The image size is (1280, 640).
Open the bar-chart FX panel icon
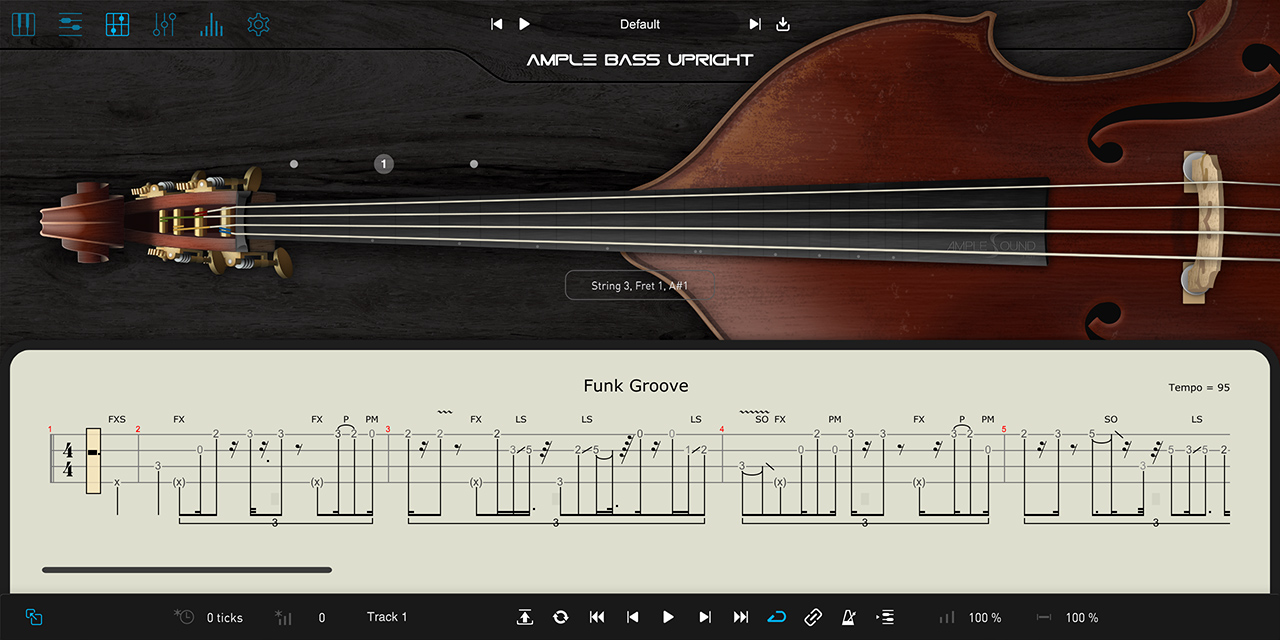[211, 24]
